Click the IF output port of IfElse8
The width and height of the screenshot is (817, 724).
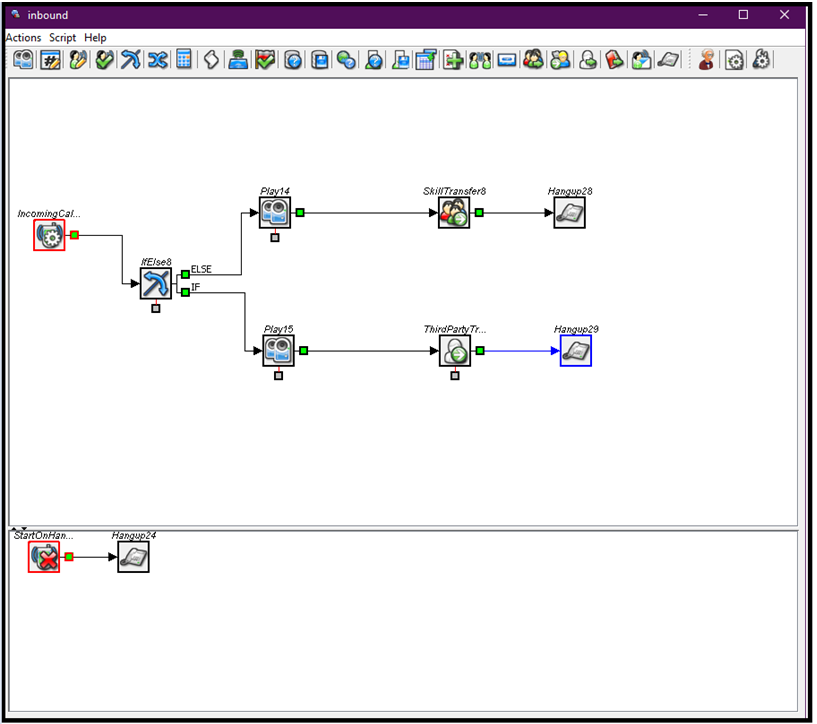[x=185, y=293]
